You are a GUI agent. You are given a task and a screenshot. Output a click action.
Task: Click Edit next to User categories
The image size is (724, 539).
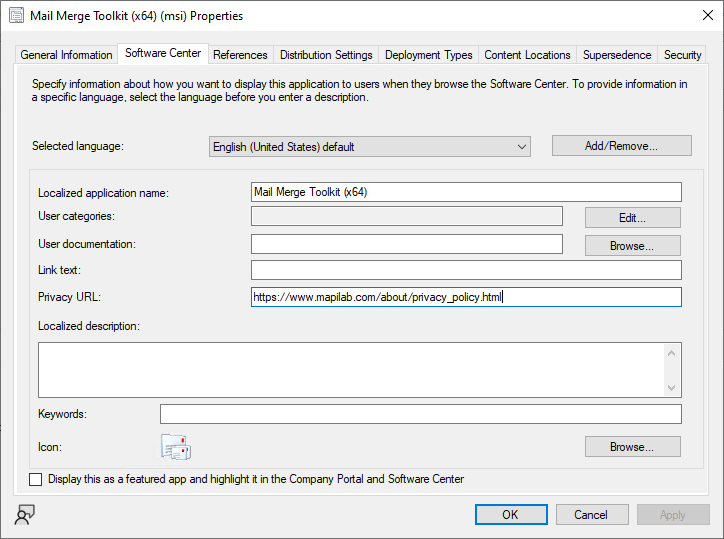tap(633, 218)
